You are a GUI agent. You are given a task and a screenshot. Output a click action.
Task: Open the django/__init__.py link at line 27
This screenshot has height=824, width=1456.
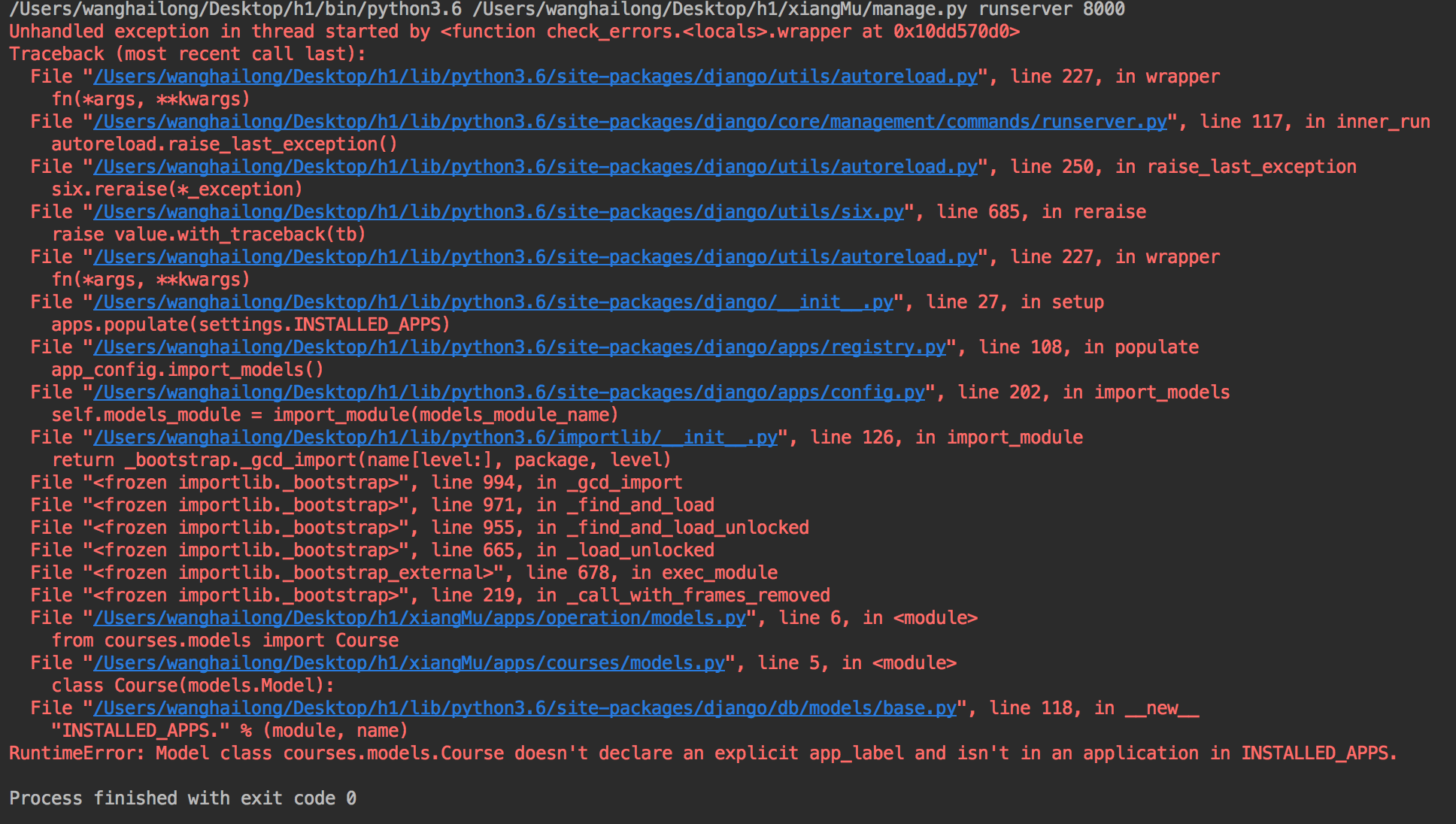[x=493, y=302]
